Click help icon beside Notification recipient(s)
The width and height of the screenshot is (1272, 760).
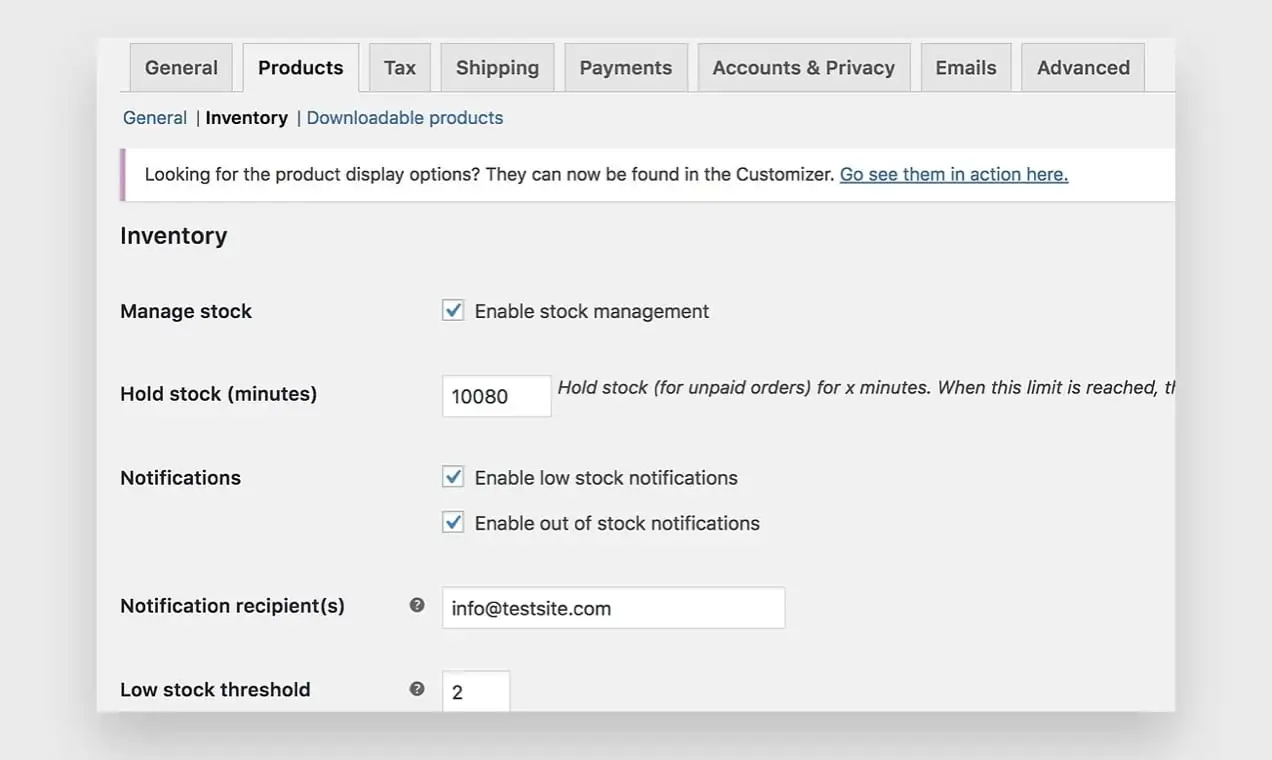click(417, 605)
